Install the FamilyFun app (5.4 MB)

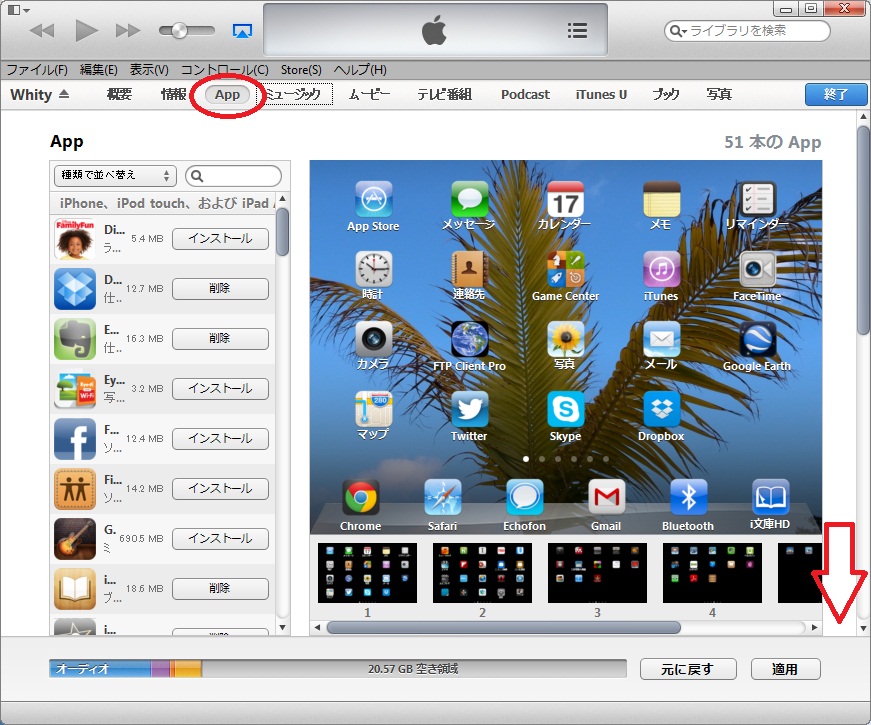pos(221,239)
